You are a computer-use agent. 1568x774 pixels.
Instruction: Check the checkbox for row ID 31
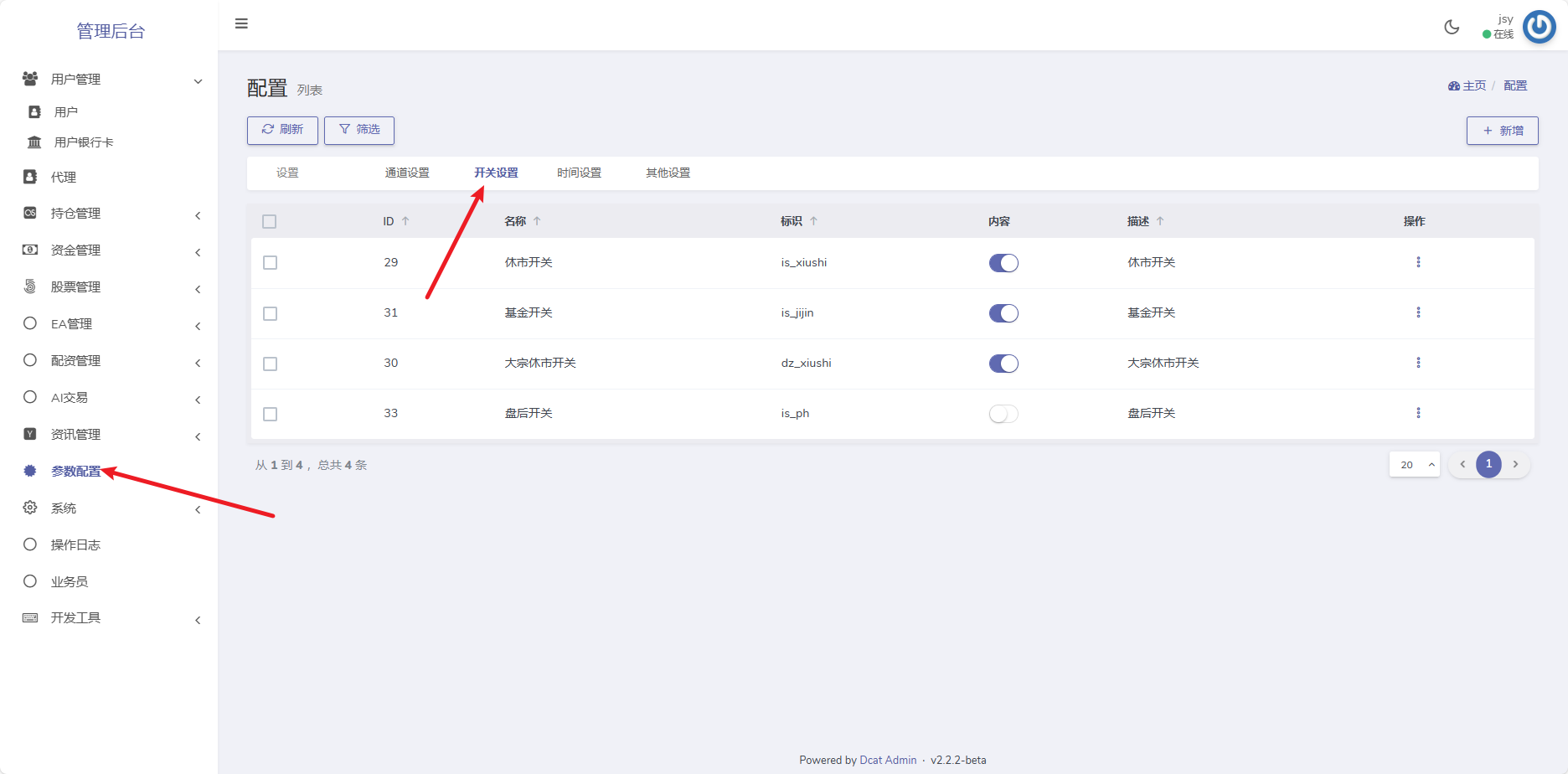(270, 313)
